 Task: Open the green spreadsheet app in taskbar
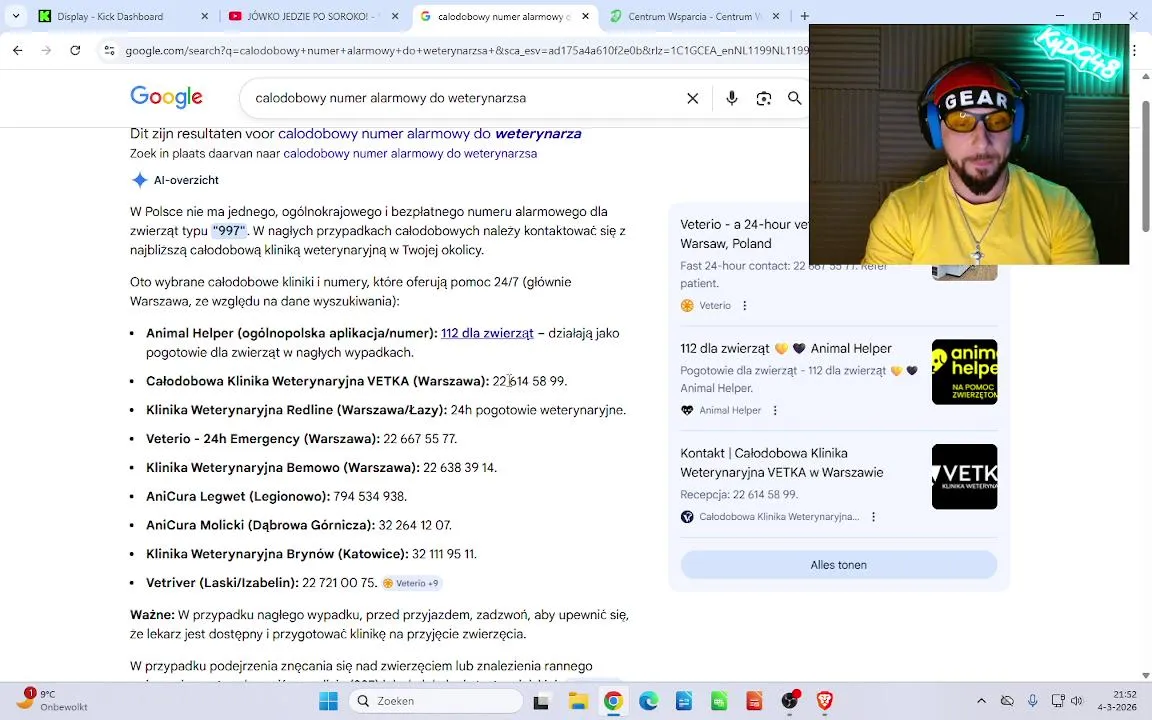(719, 702)
